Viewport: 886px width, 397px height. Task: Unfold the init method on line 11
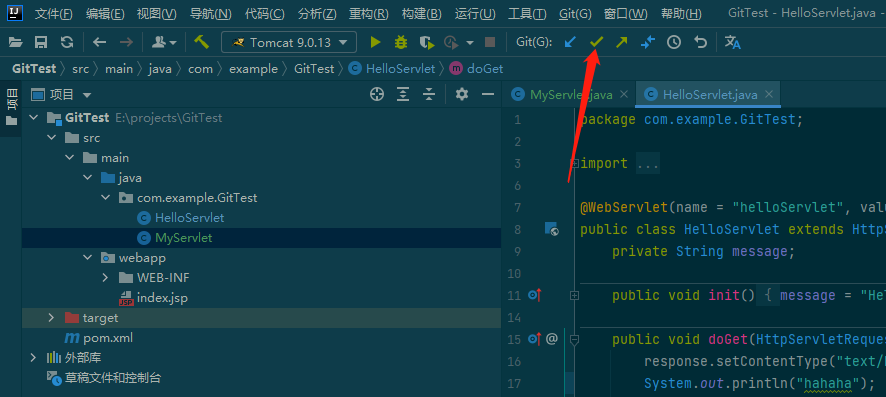point(575,295)
